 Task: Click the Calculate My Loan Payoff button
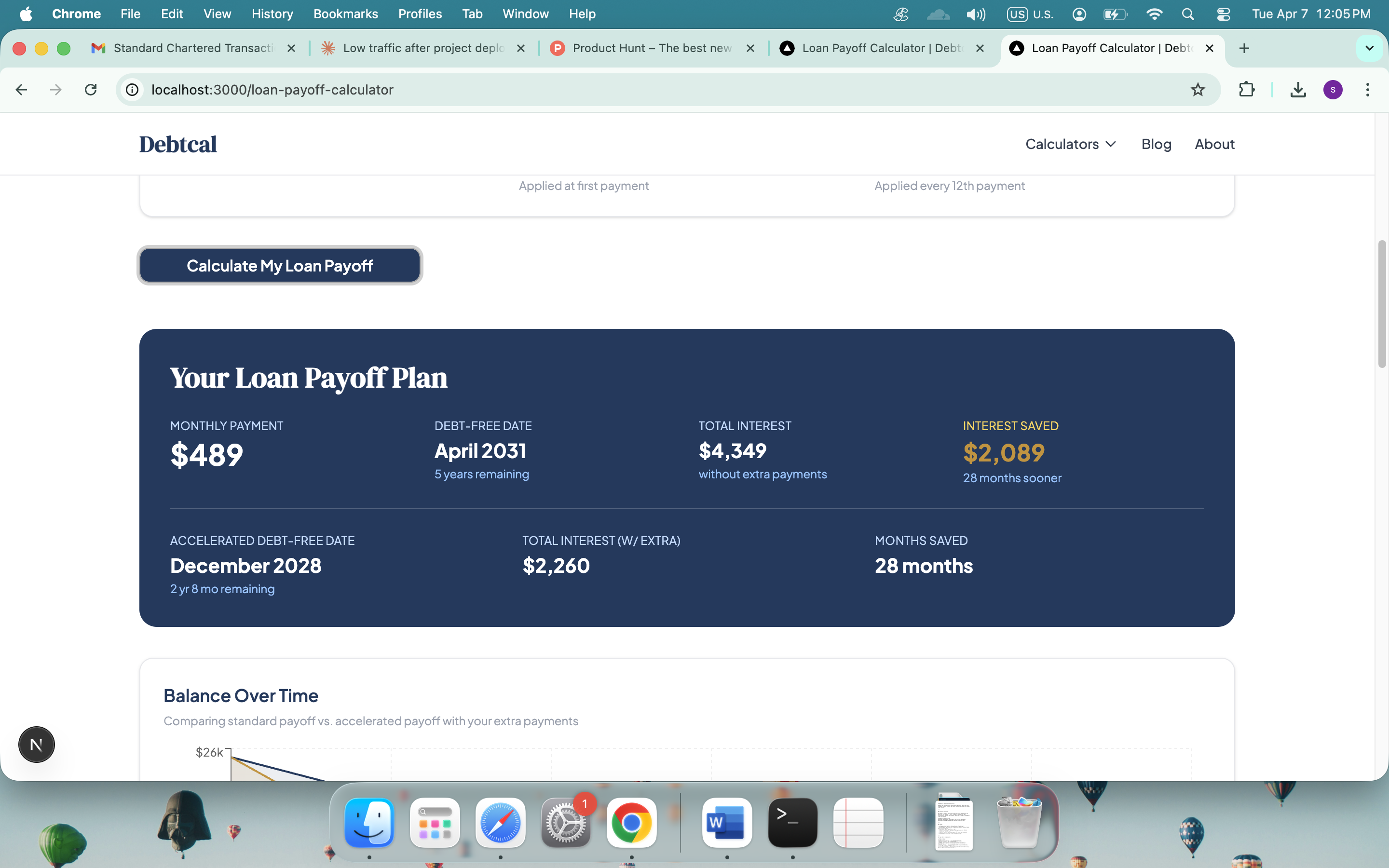tap(280, 265)
